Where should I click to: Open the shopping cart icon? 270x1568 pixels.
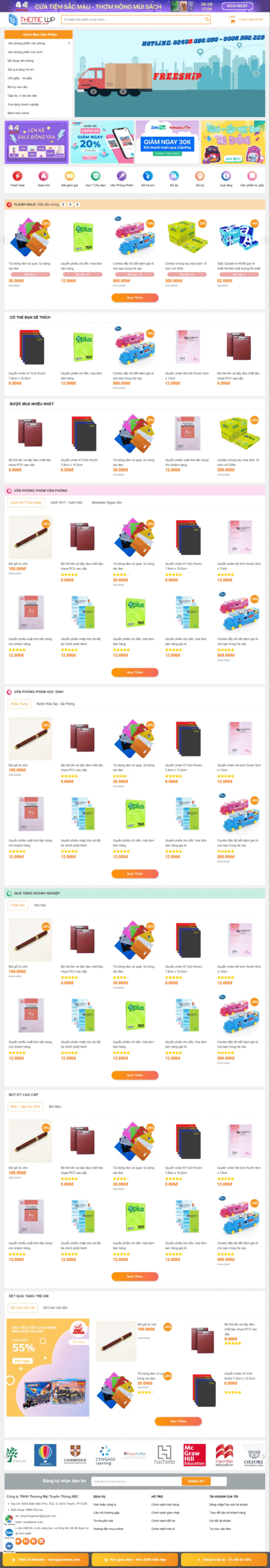click(232, 20)
